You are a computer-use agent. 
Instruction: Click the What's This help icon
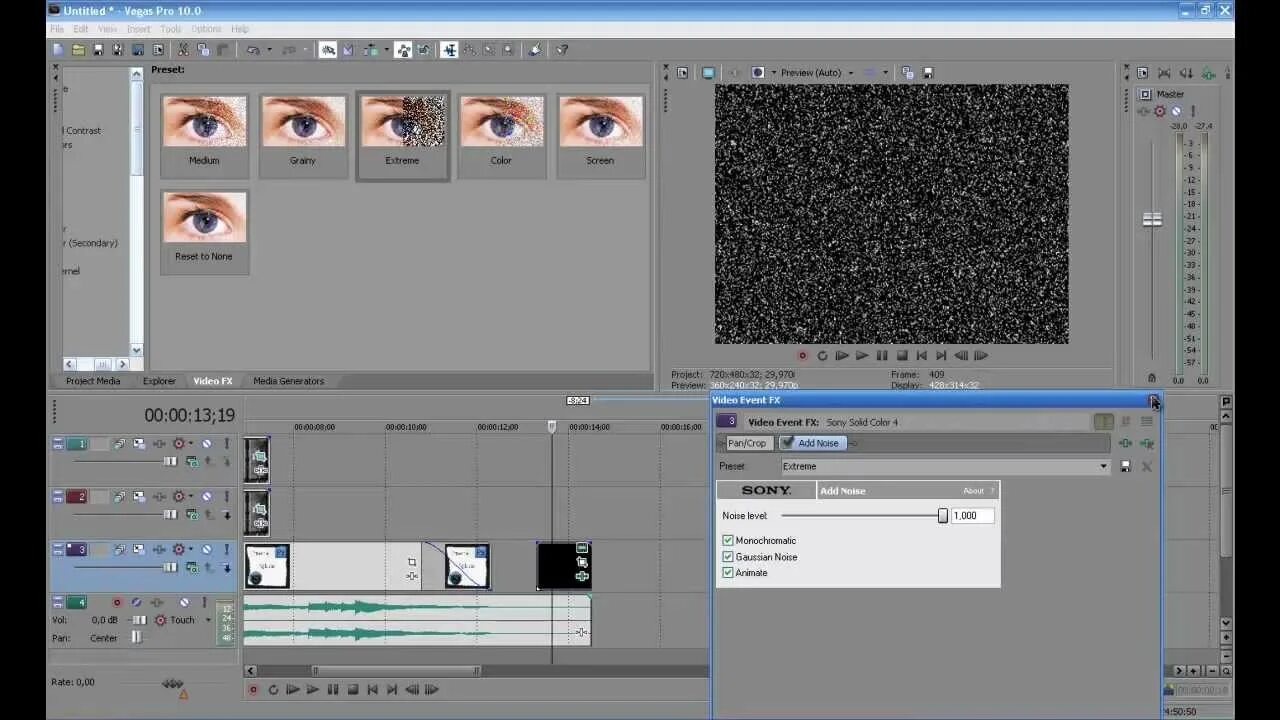coord(562,49)
